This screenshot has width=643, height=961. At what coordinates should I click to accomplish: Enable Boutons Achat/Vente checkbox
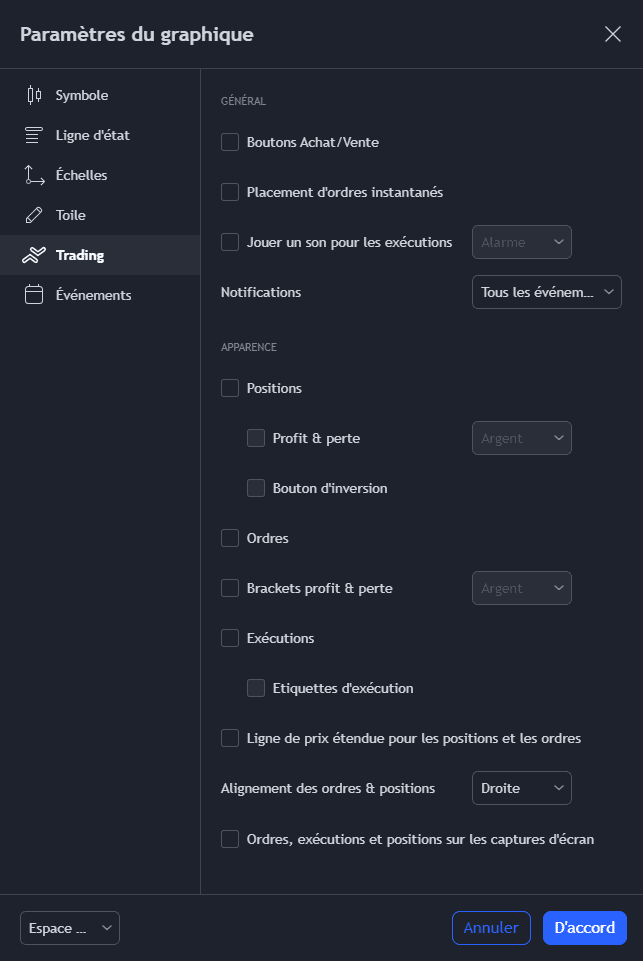(230, 142)
